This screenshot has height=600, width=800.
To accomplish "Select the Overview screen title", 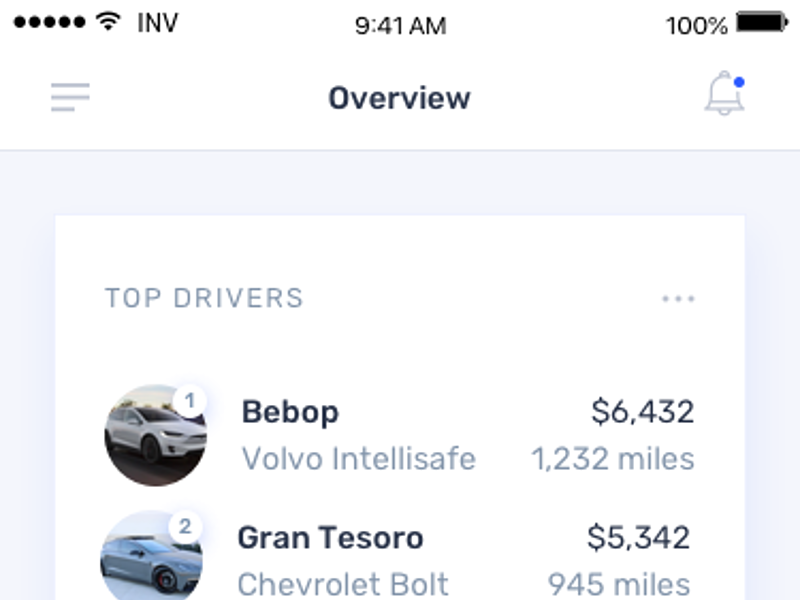I will 399,97.
